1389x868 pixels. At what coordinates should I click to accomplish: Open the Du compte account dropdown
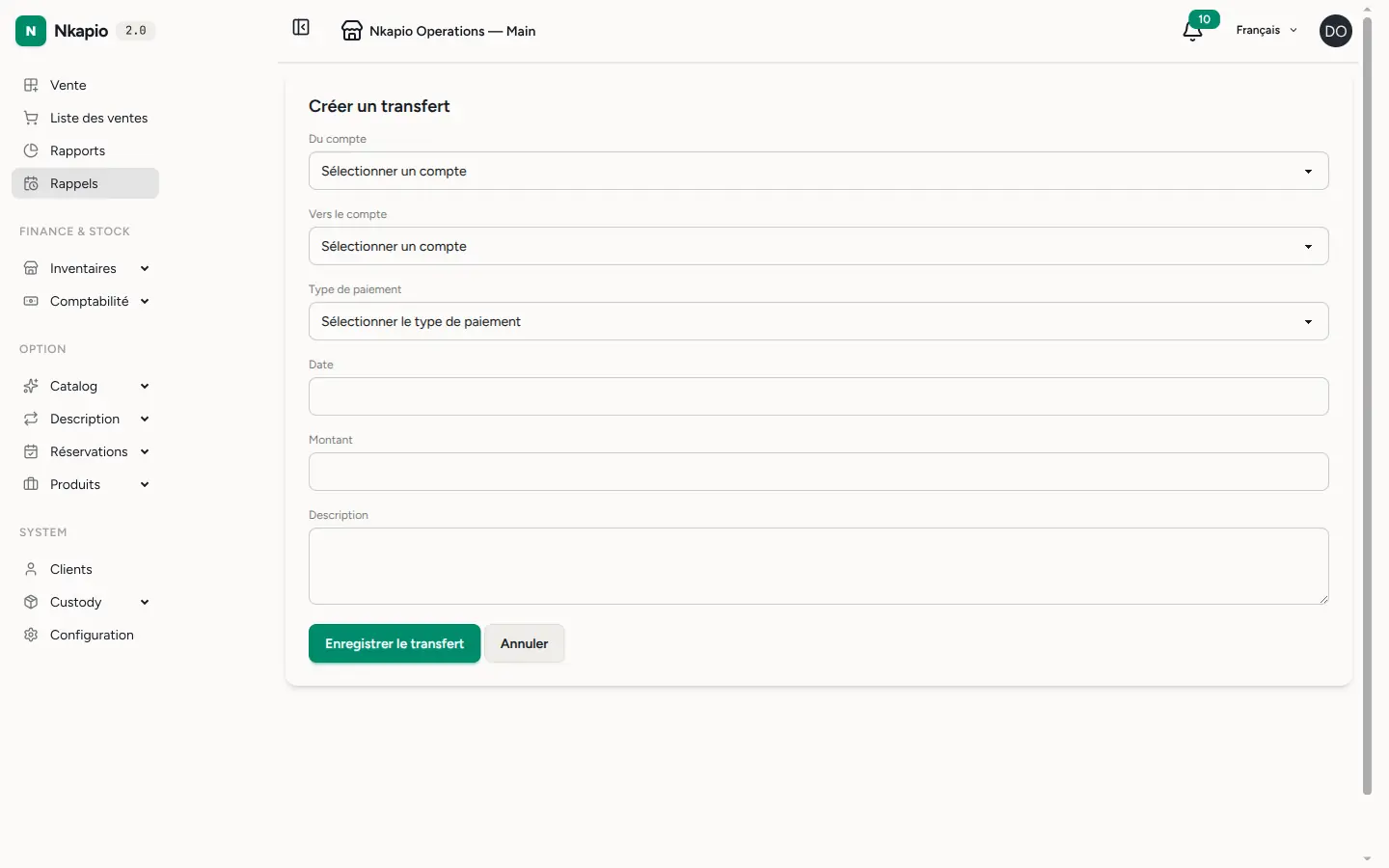(x=818, y=171)
